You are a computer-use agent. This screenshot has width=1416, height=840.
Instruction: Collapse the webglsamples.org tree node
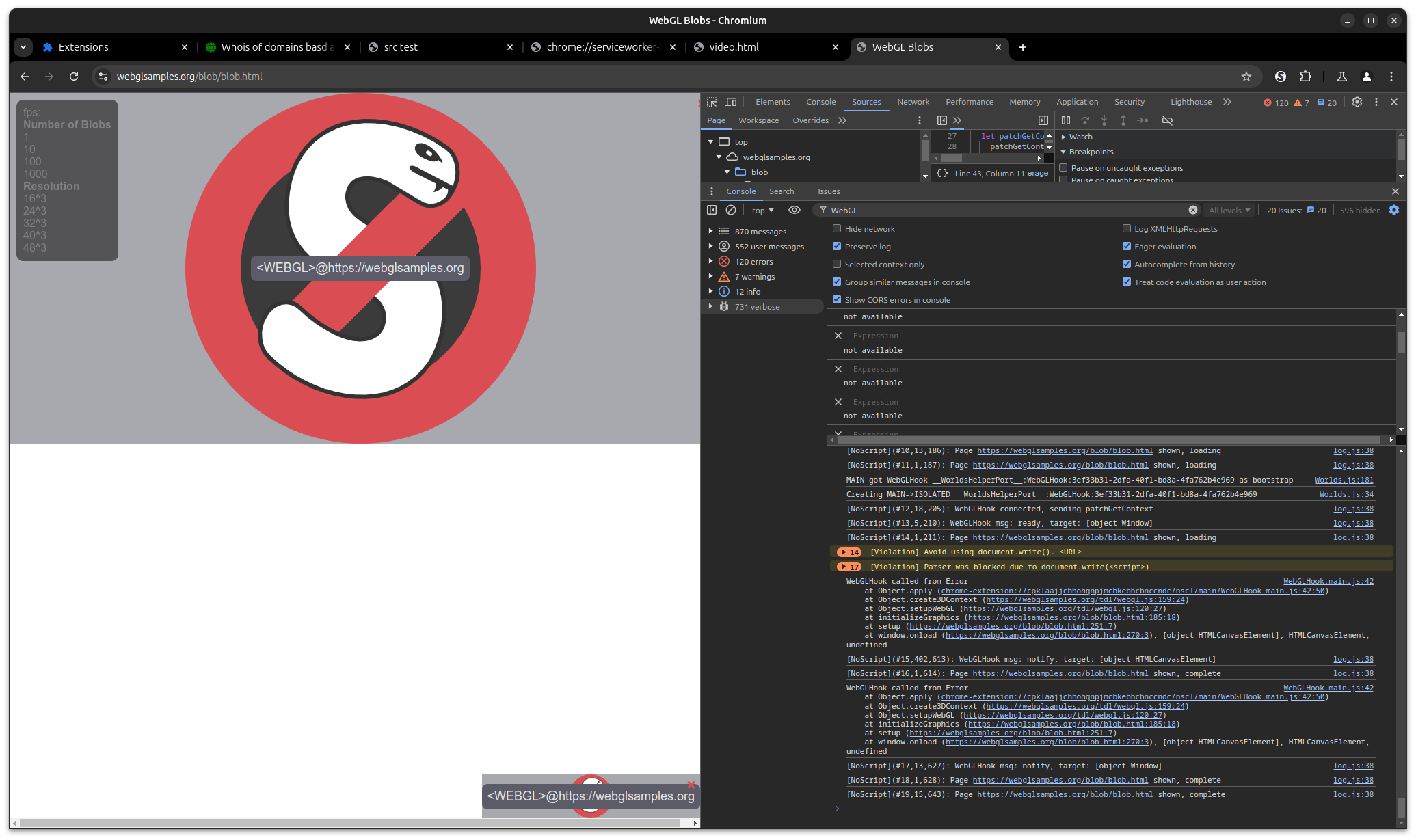pyautogui.click(x=719, y=157)
